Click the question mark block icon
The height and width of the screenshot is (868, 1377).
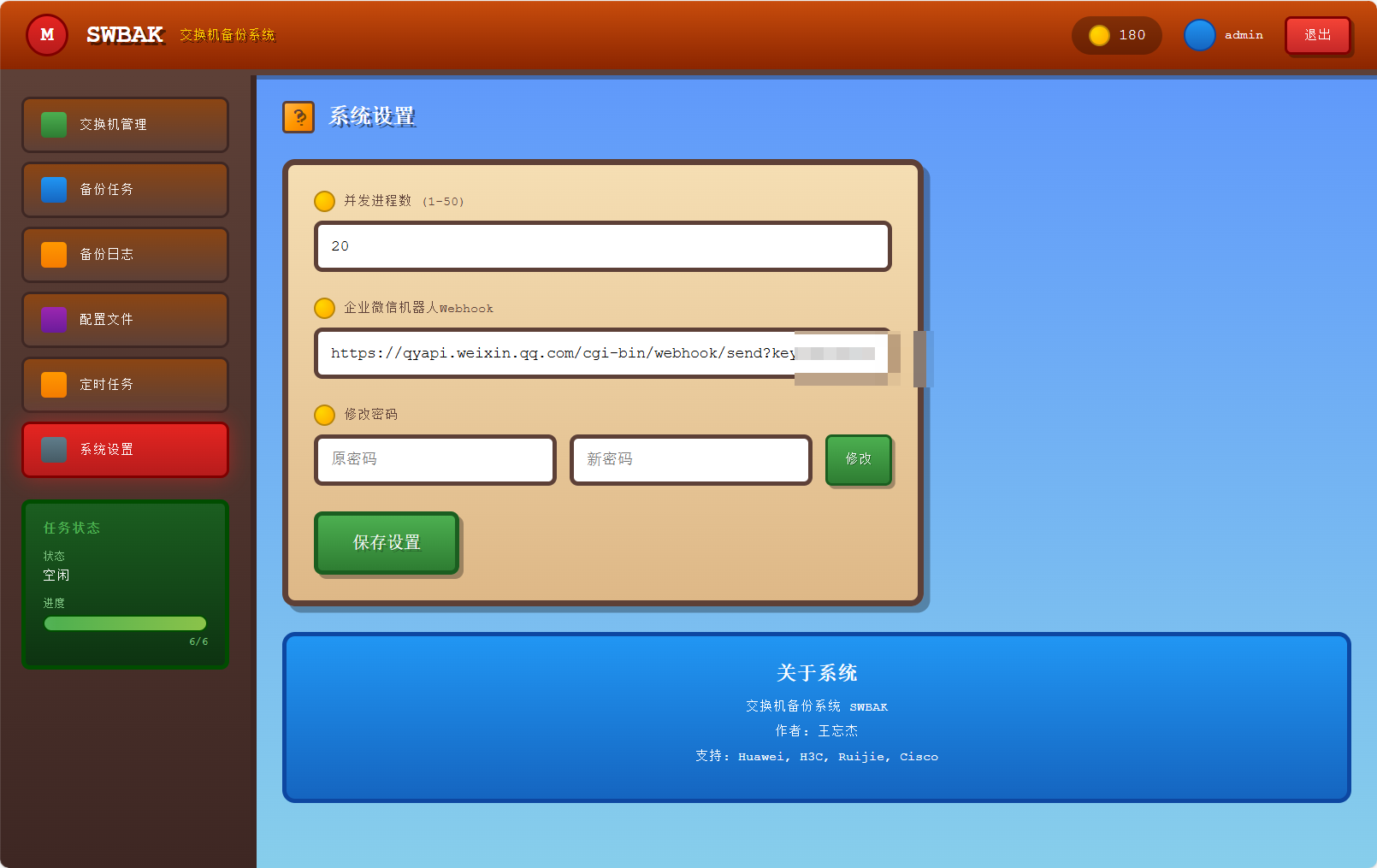pos(298,117)
